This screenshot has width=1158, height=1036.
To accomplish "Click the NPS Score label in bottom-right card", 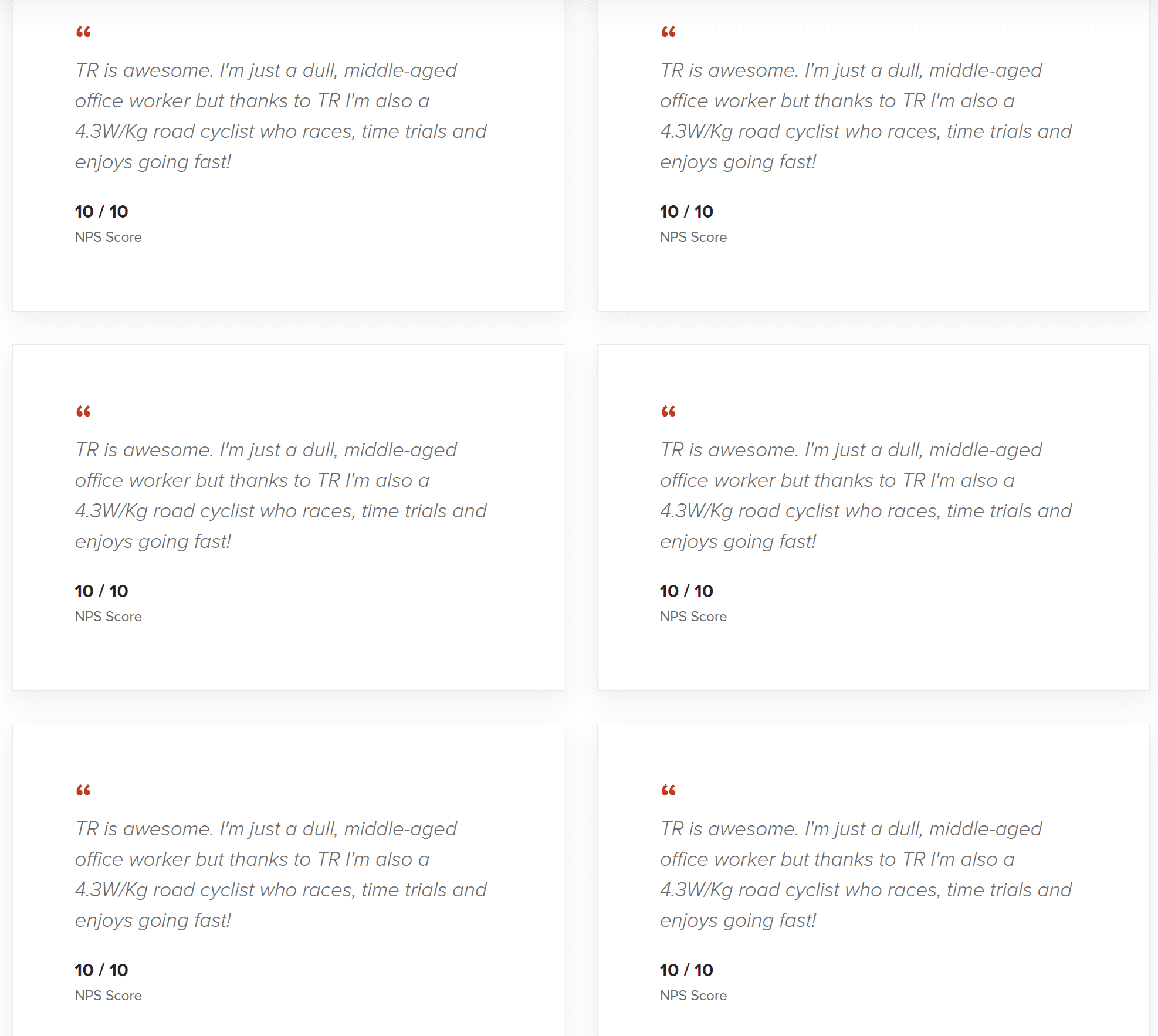I will 693,996.
